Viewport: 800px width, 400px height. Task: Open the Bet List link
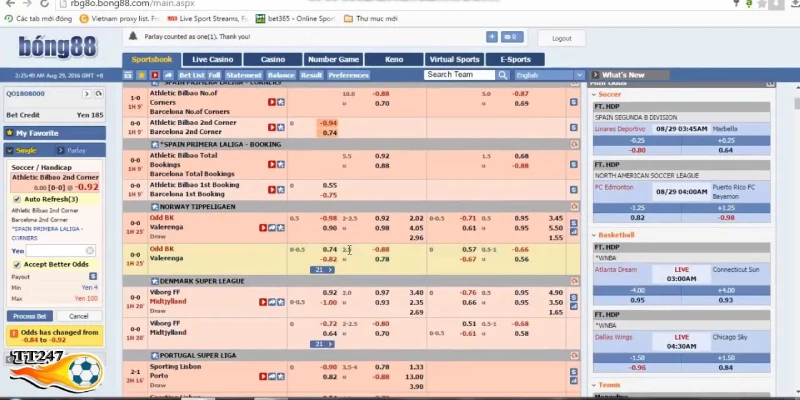click(x=192, y=75)
